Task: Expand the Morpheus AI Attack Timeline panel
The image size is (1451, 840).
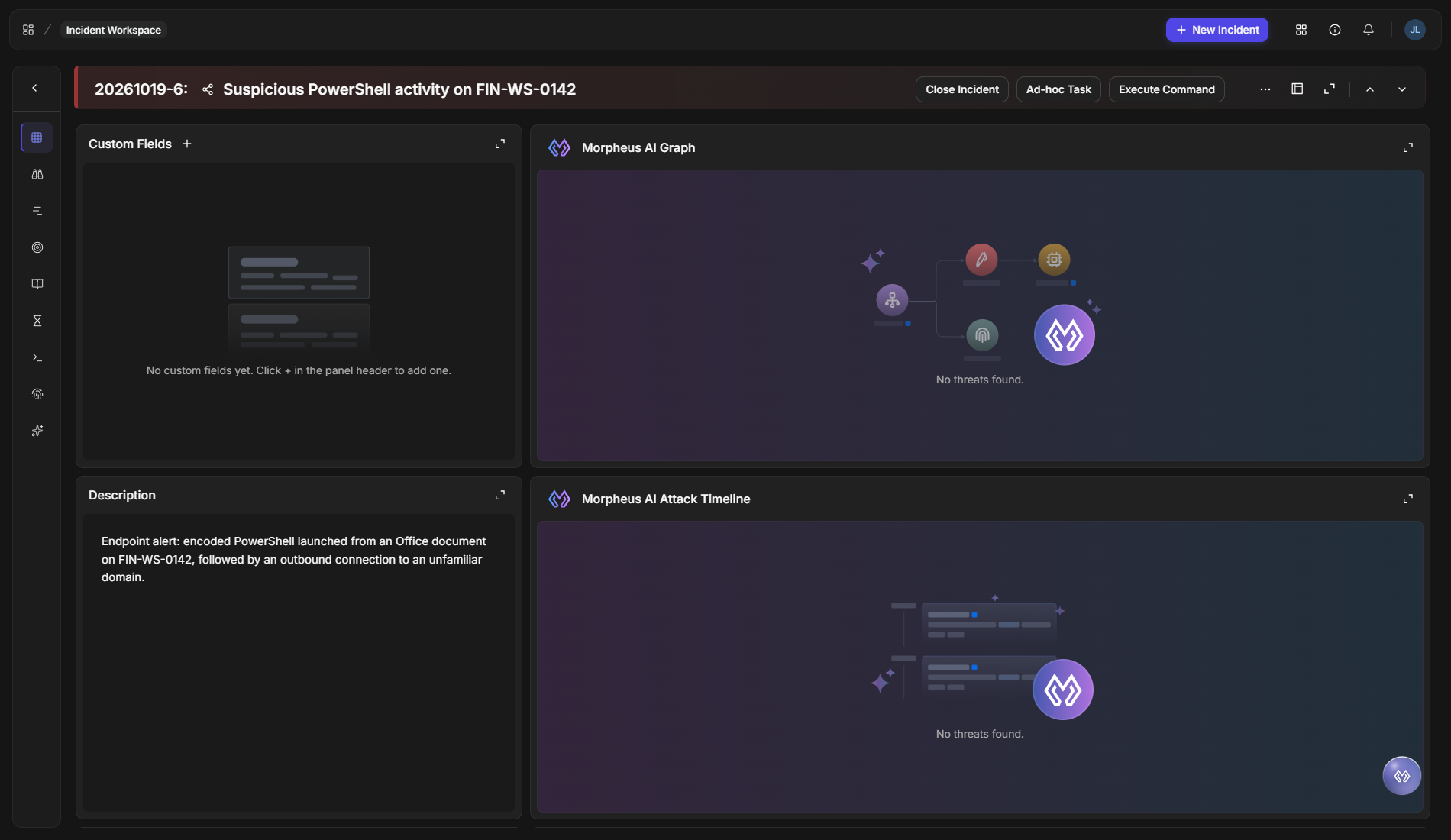Action: pyautogui.click(x=1408, y=499)
